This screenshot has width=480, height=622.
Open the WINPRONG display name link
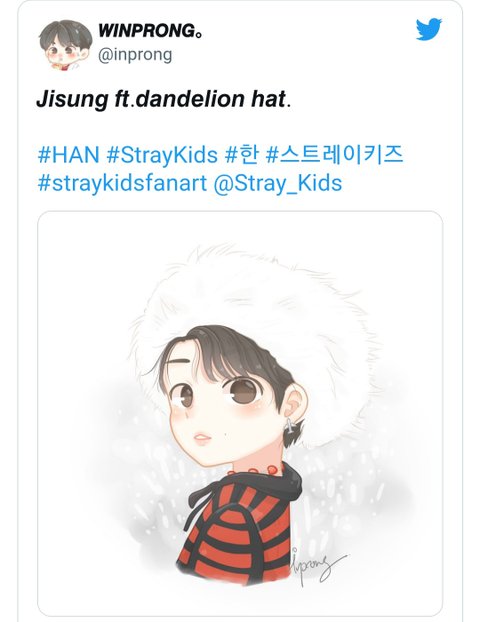point(150,31)
